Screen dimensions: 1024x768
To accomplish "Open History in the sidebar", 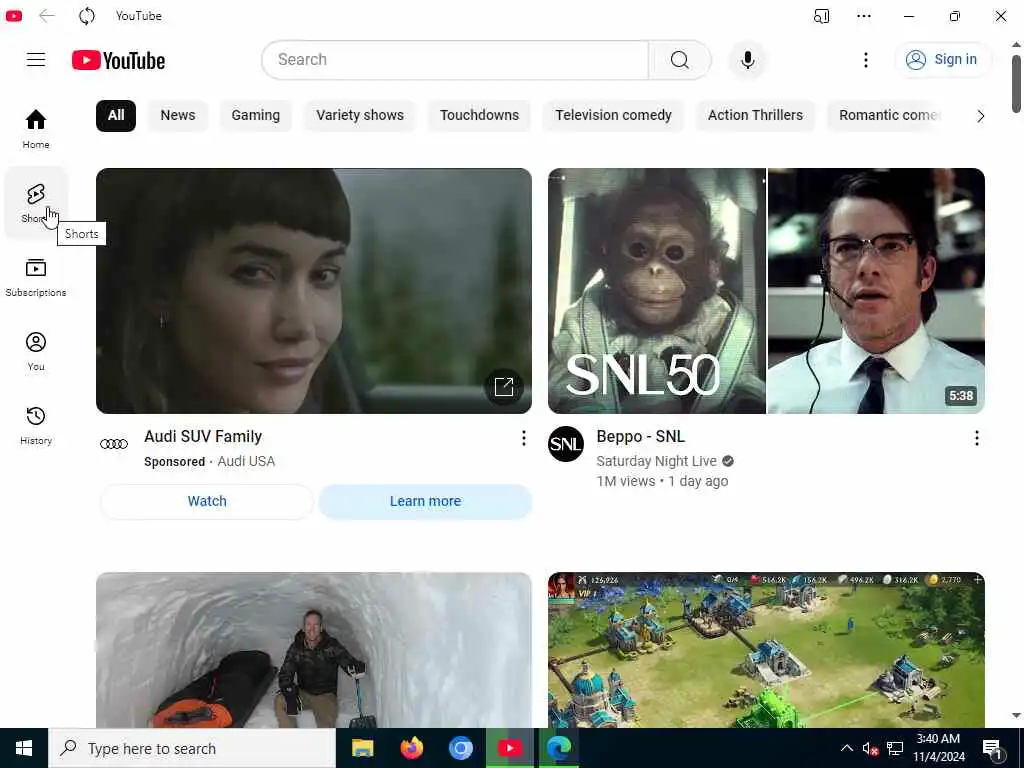I will click(36, 425).
